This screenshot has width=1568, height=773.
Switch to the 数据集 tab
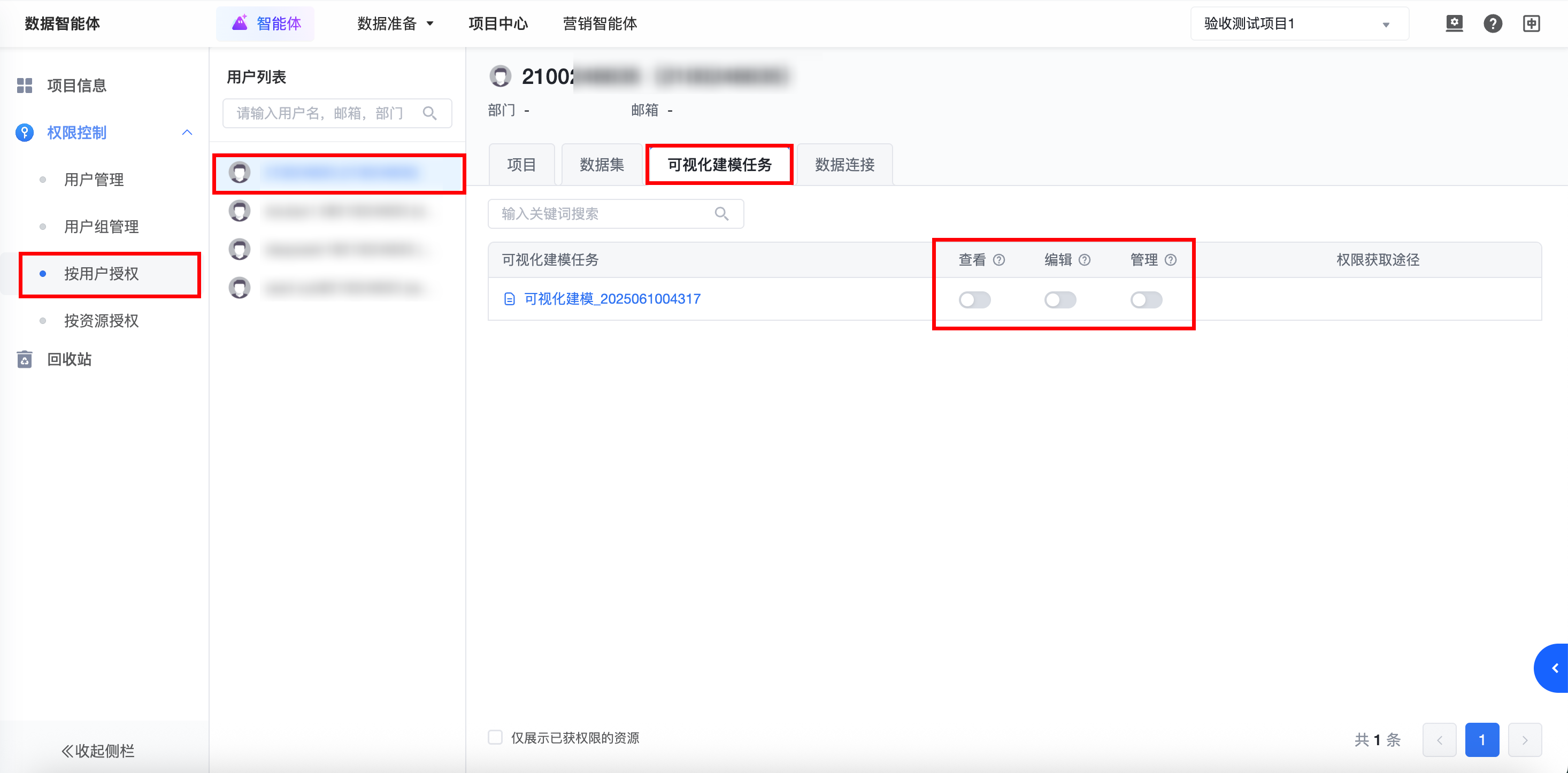602,164
